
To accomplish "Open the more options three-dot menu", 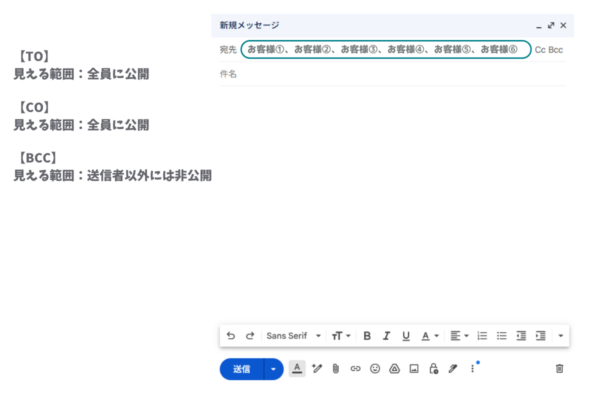I will coord(473,369).
